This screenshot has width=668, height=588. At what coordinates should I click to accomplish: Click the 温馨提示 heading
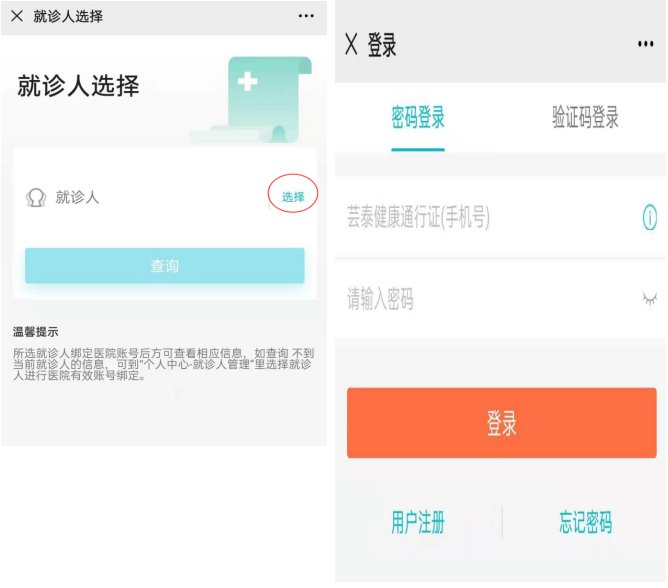(x=36, y=331)
